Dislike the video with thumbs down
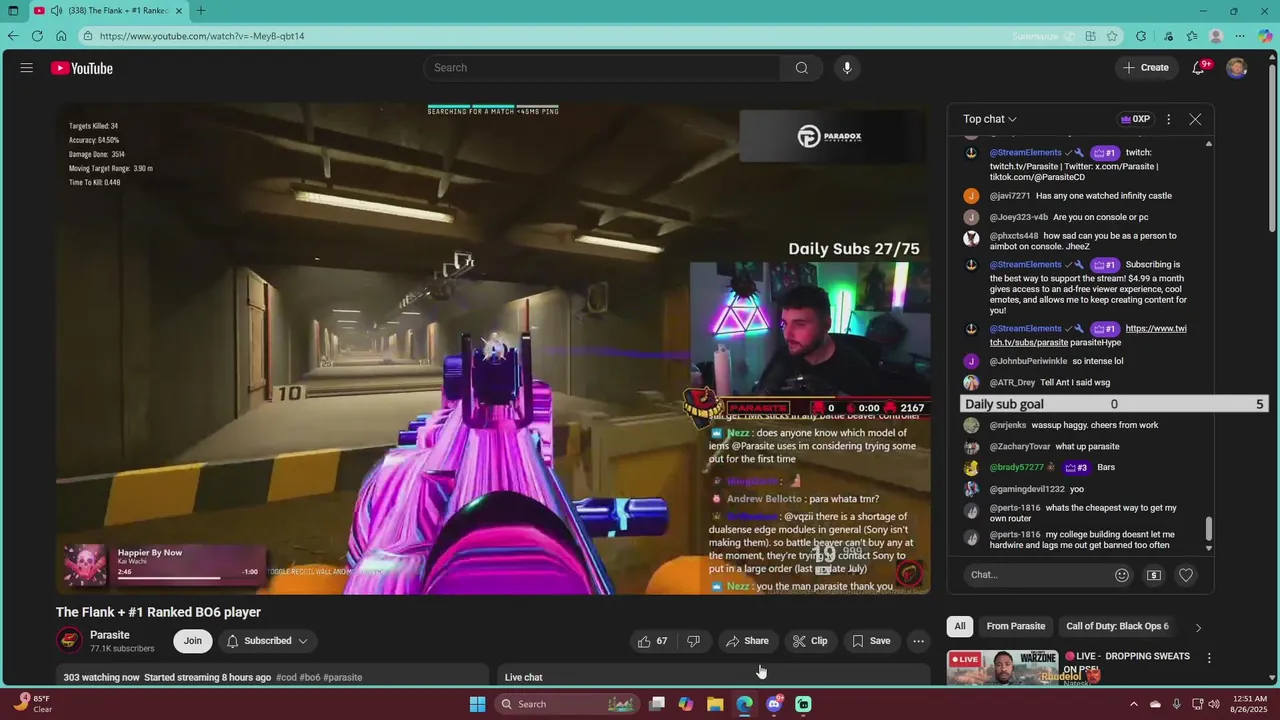Image resolution: width=1280 pixels, height=720 pixels. click(694, 641)
